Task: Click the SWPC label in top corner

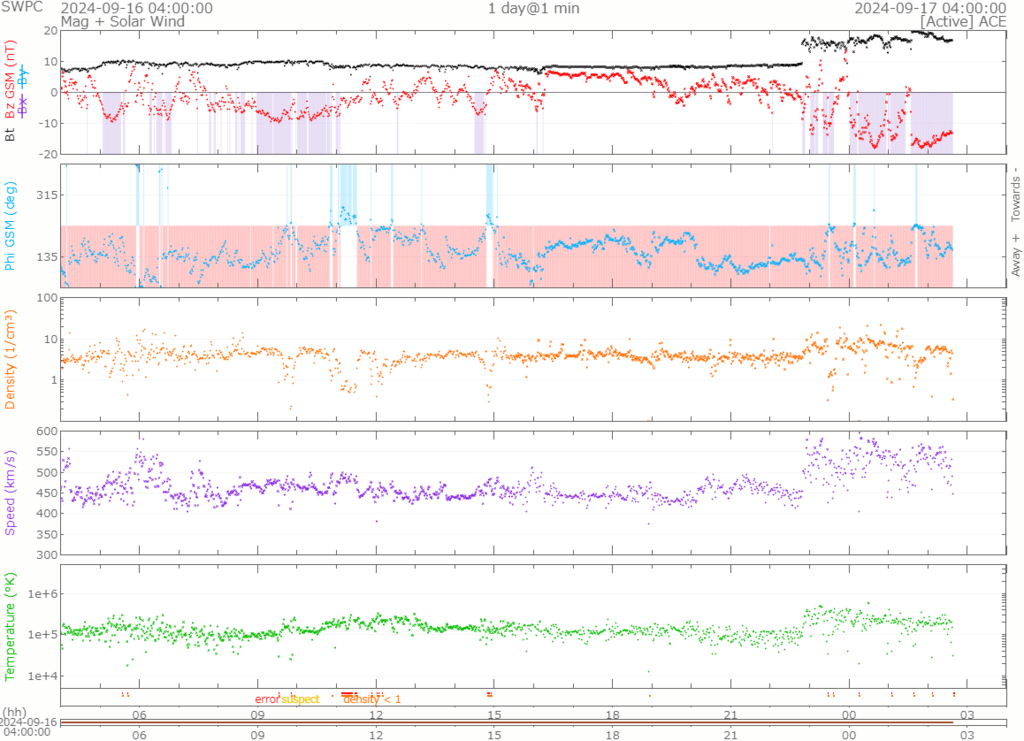Action: tap(24, 8)
